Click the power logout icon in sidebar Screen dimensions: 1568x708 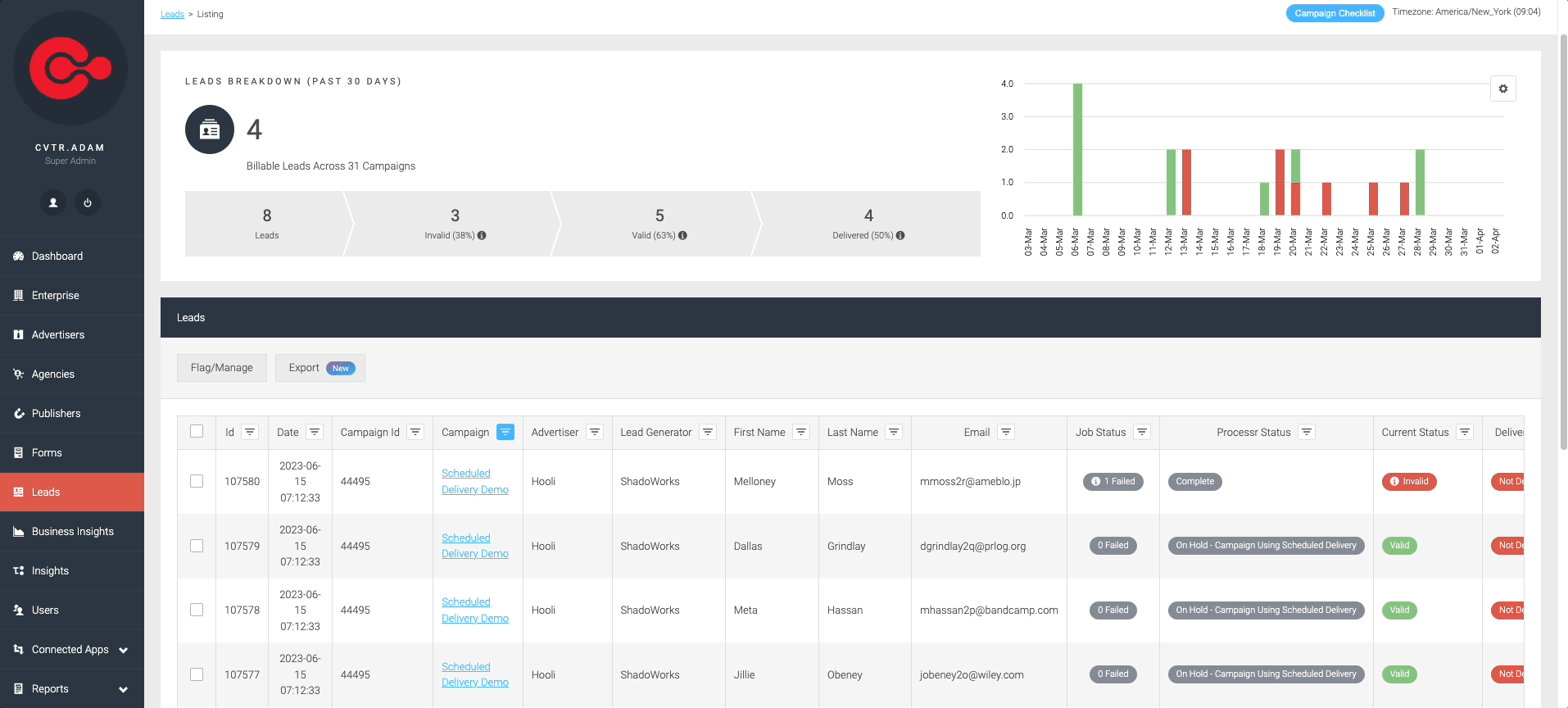click(88, 202)
